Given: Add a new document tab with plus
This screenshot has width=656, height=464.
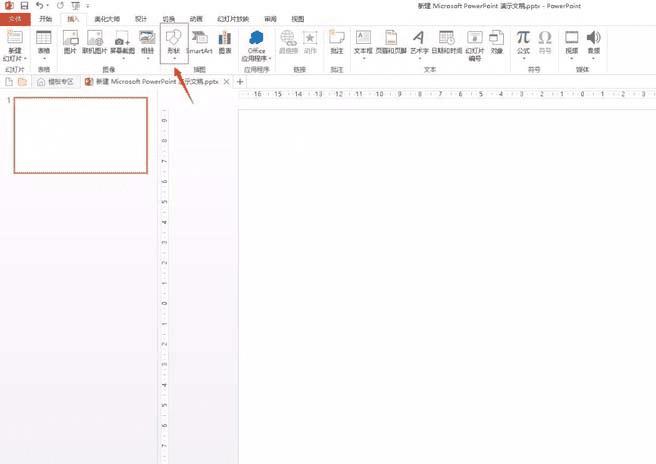Looking at the screenshot, I should (x=240, y=82).
